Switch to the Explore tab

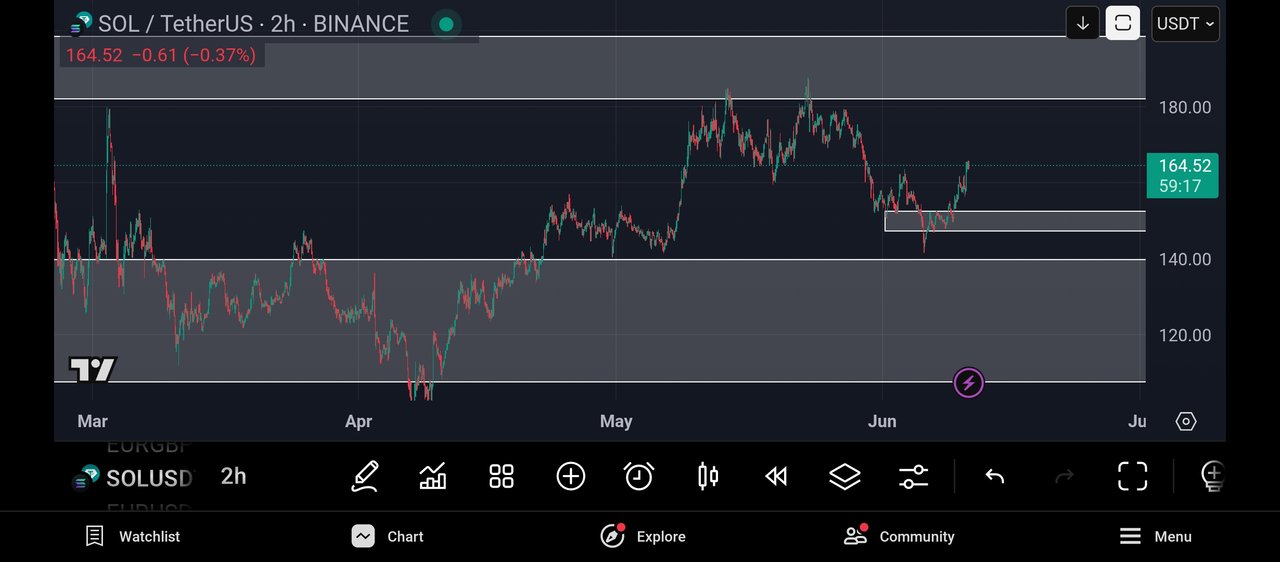coord(643,537)
